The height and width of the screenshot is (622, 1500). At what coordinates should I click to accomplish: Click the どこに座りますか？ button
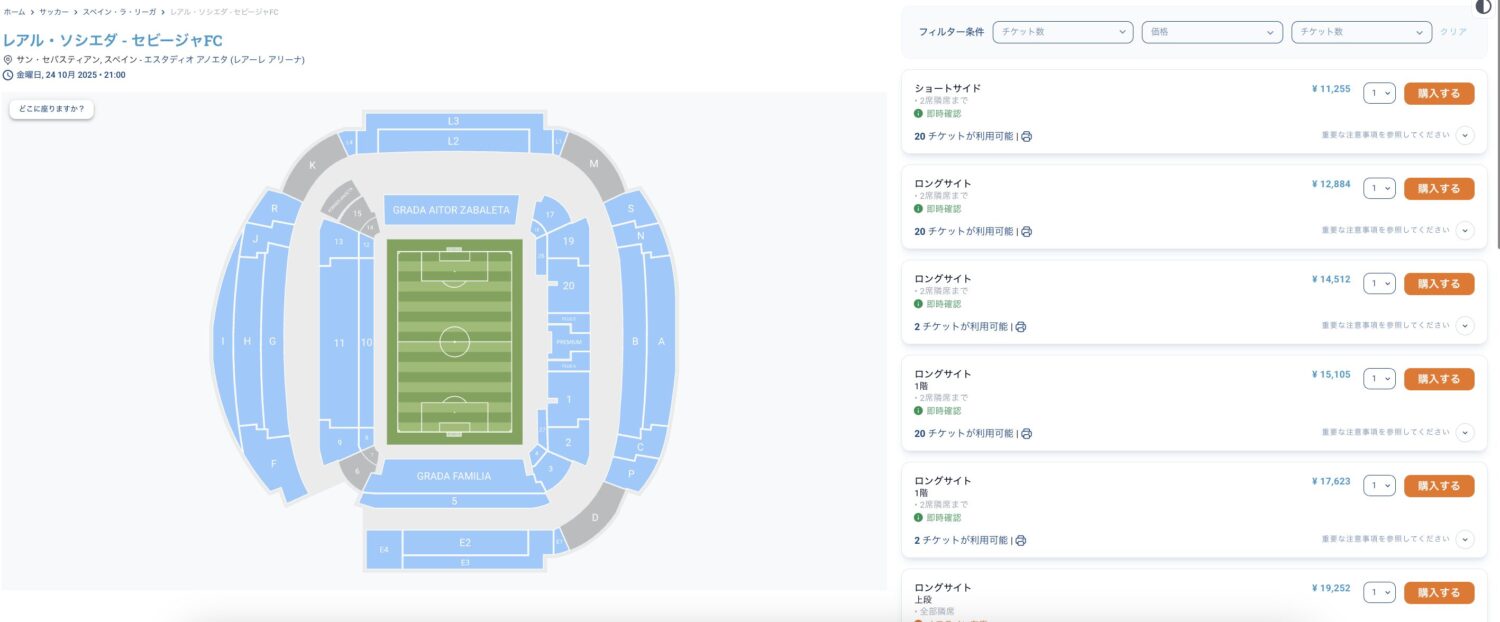point(52,108)
